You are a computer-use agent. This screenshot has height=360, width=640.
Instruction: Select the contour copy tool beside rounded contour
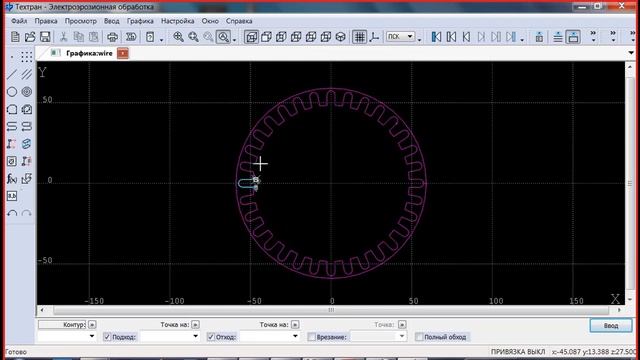[x=27, y=109]
